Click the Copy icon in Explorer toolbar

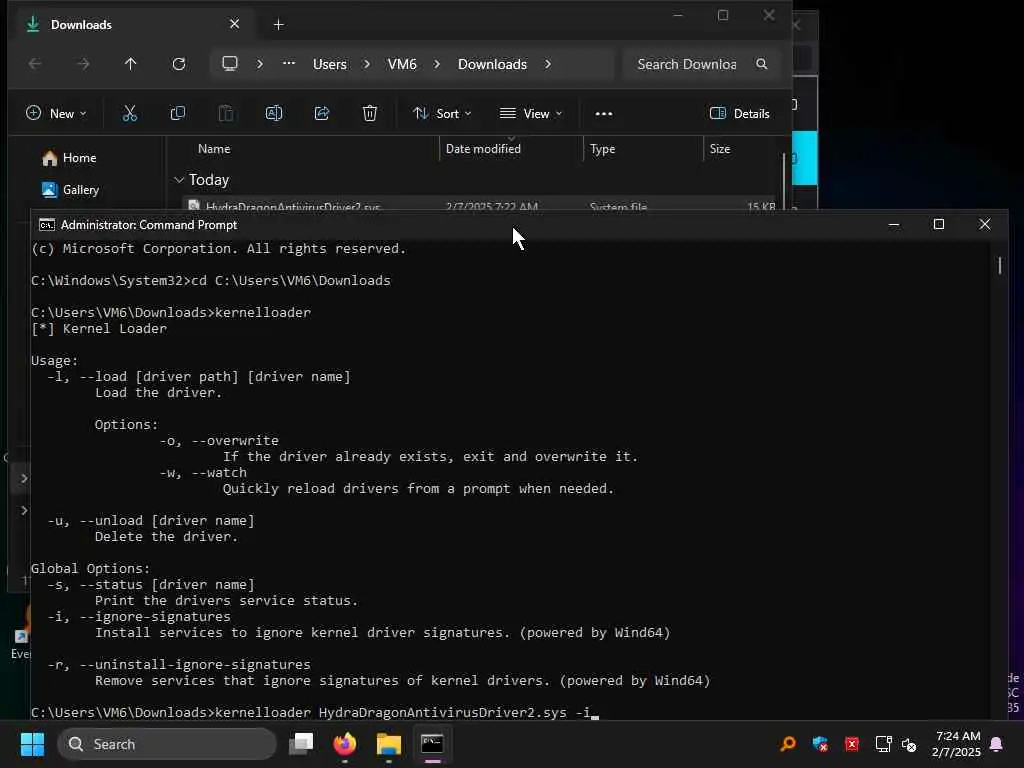point(178,114)
